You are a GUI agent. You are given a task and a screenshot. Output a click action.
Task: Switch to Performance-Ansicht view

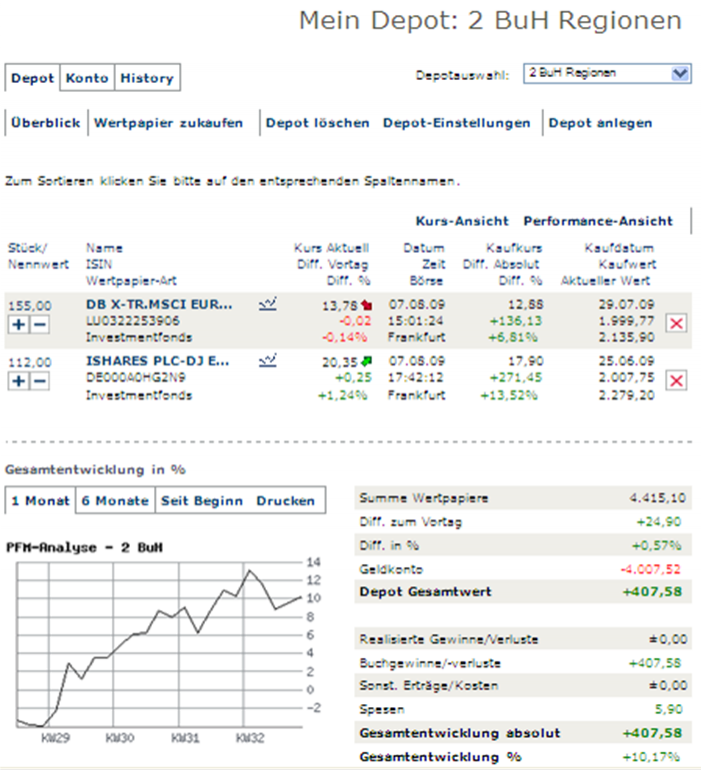(x=598, y=221)
